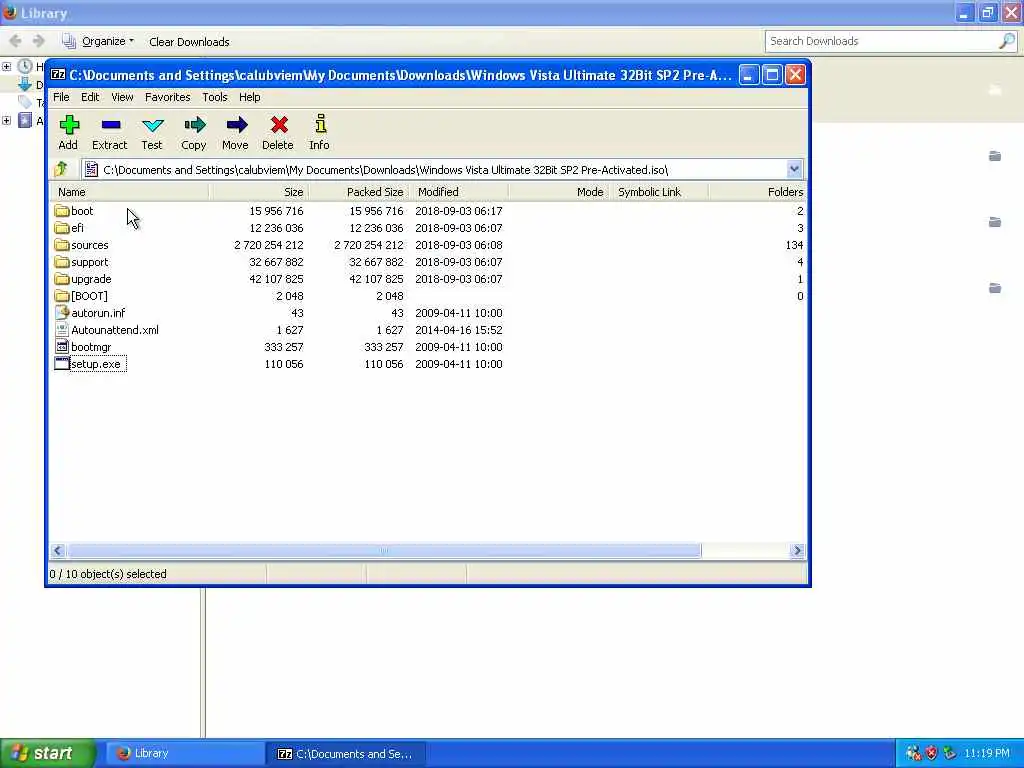Click Library window forward arrow
The image size is (1024, 768).
[39, 41]
